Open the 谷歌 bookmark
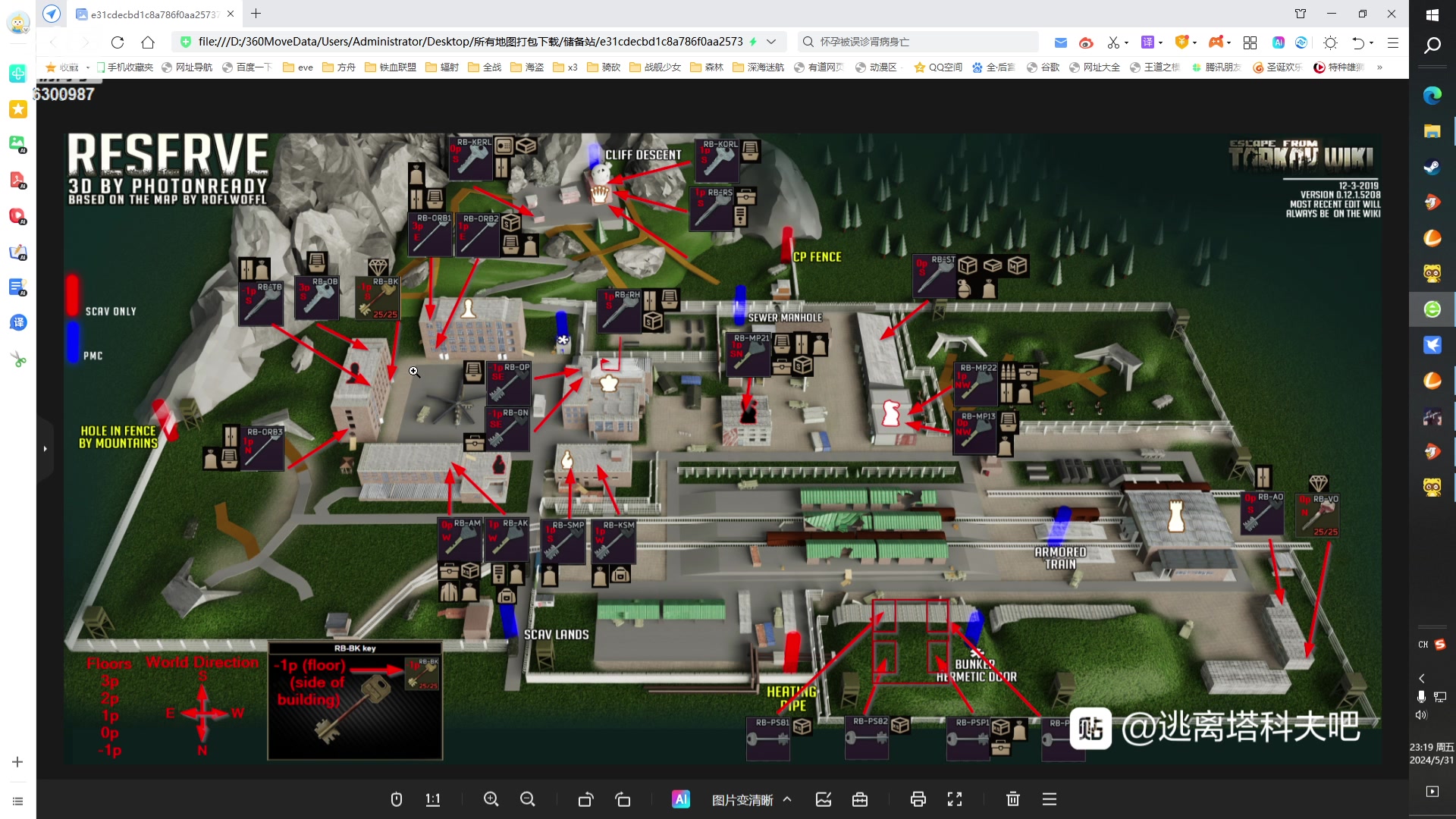1456x819 pixels. pos(1043,67)
